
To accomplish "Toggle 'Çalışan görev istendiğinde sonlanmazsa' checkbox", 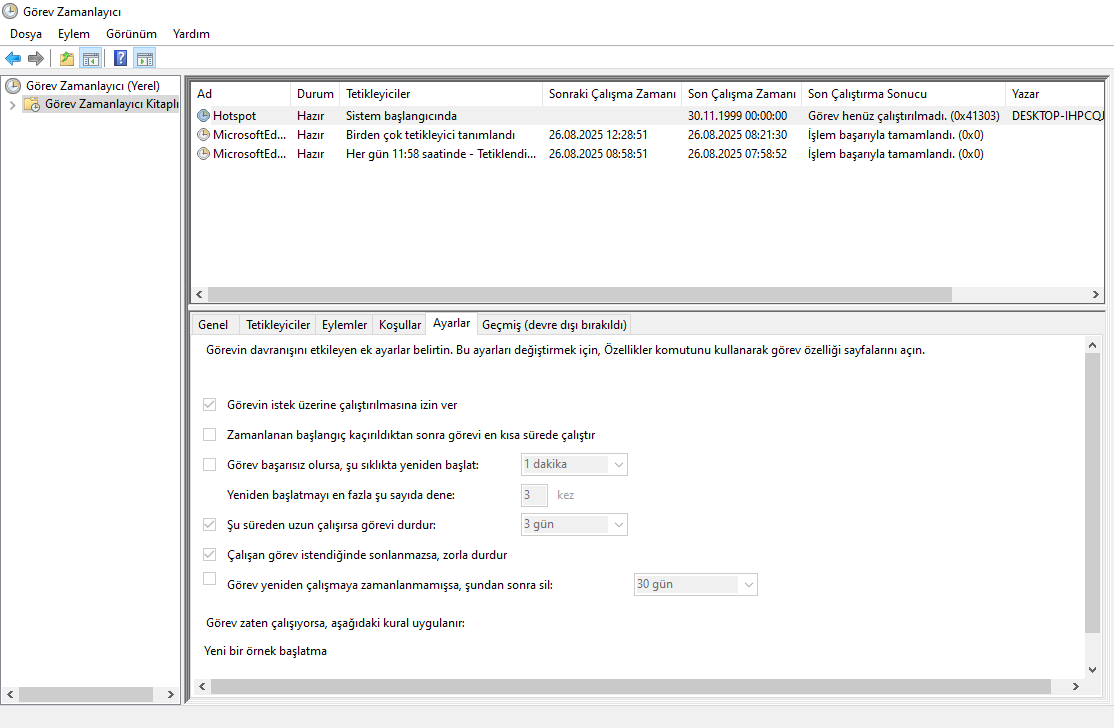I will pos(210,555).
